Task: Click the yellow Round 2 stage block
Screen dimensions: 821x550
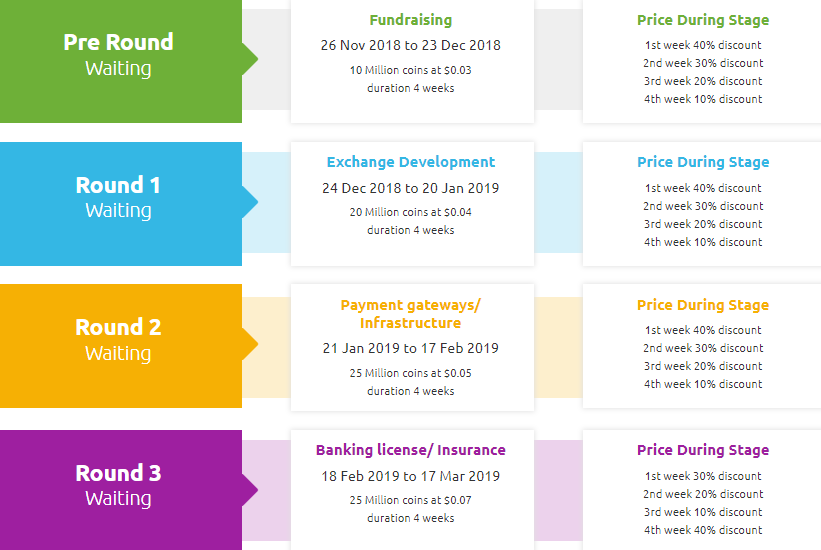Action: click(x=120, y=340)
